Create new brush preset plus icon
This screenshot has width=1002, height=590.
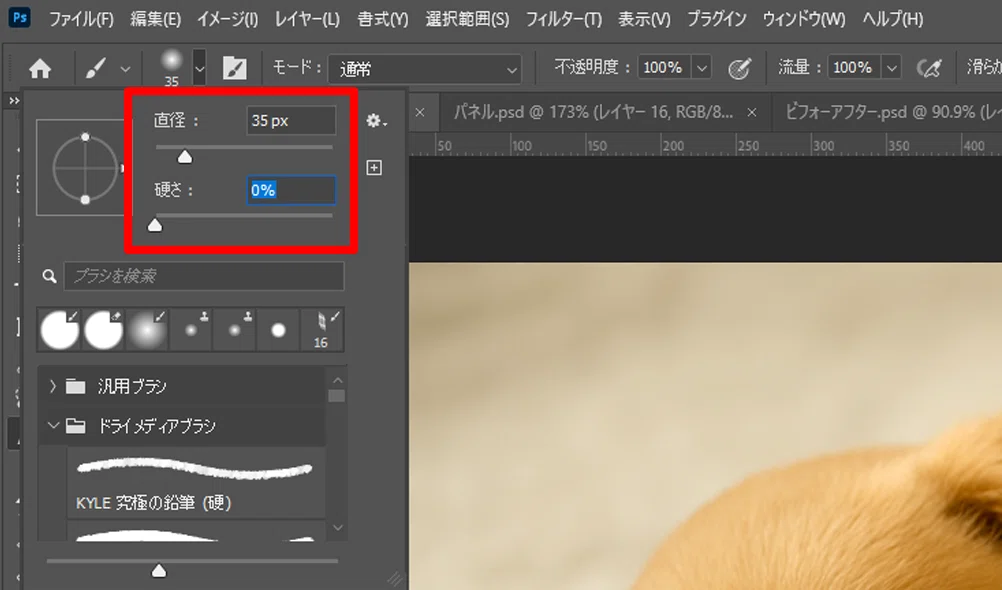(x=374, y=167)
